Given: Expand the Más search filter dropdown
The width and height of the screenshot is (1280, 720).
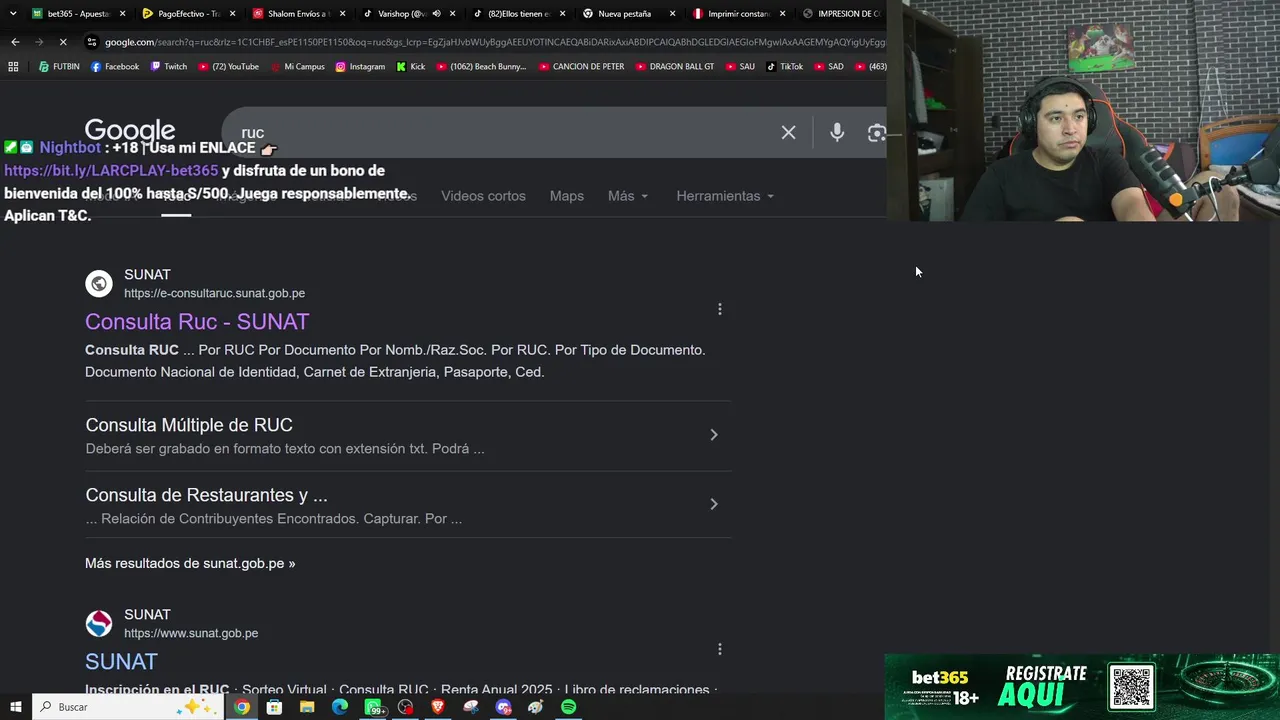Looking at the screenshot, I should (x=628, y=196).
